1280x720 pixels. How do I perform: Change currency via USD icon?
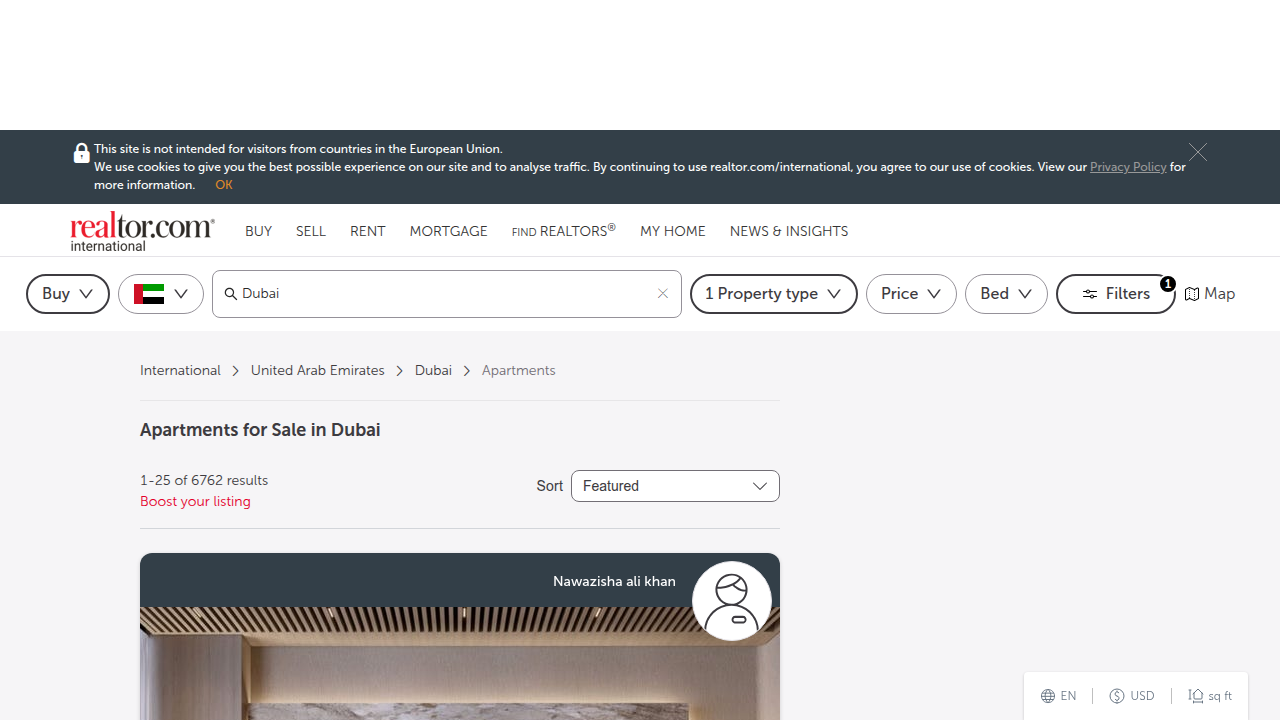(1132, 696)
